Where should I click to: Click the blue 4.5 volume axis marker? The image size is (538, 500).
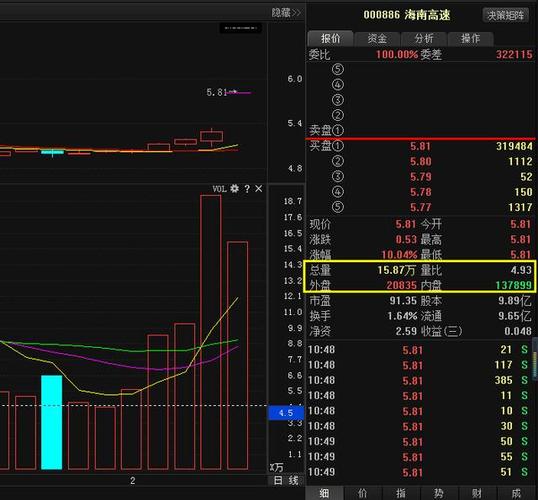pos(286,412)
